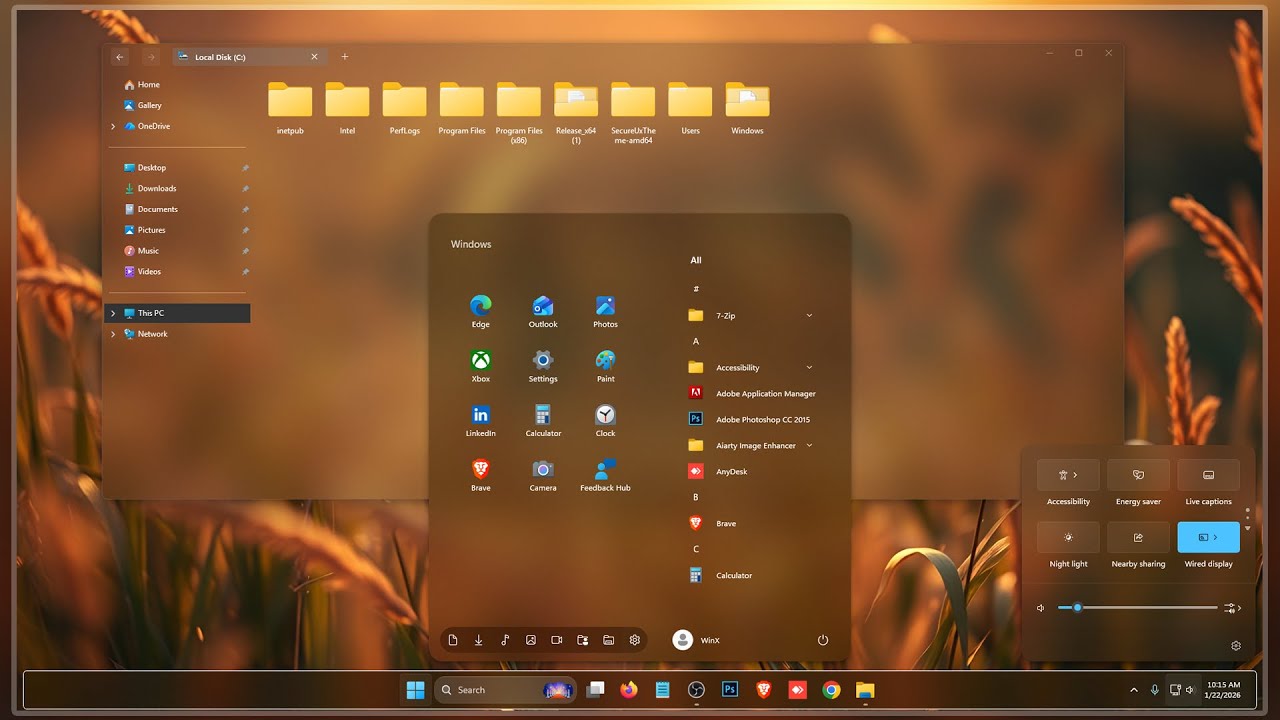1280x720 pixels.
Task: Mute using the volume speaker icon in quick settings
Action: click(1041, 608)
